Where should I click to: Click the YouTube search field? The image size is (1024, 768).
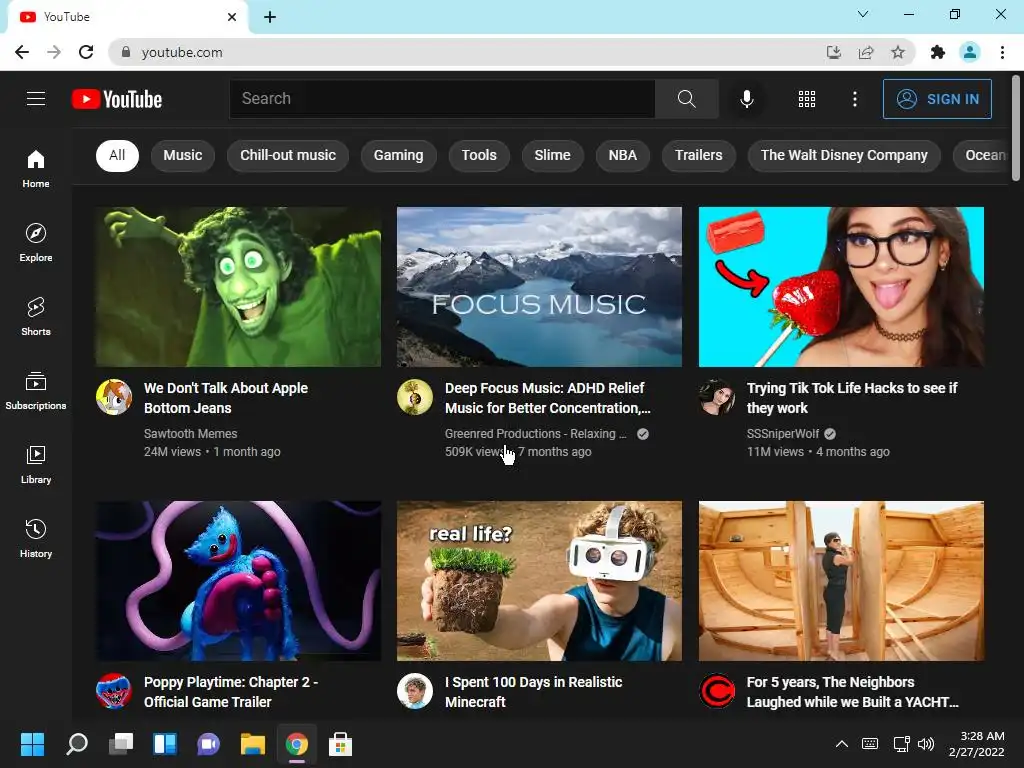[x=442, y=99]
